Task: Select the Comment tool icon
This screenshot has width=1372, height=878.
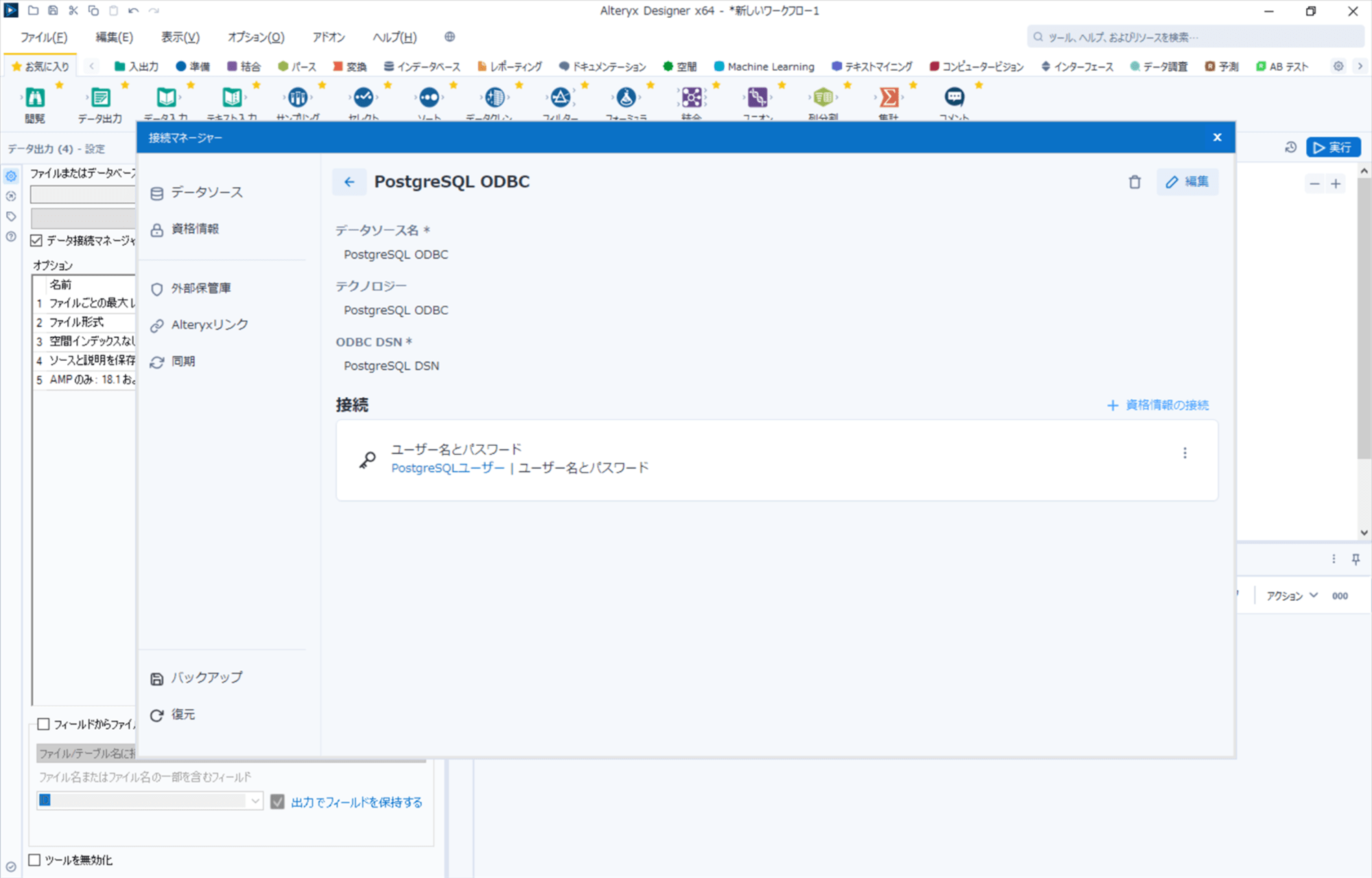Action: click(954, 97)
